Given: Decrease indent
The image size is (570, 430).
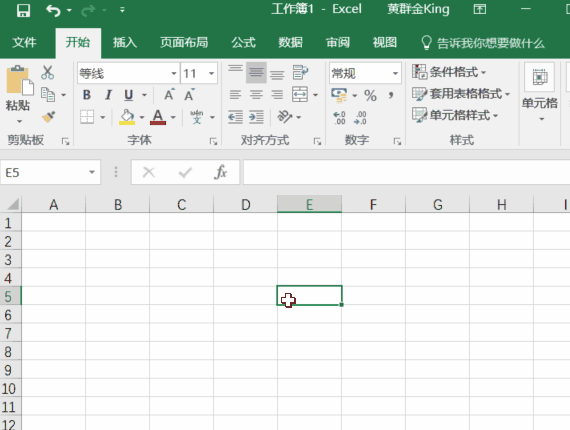Looking at the screenshot, I should pos(235,117).
